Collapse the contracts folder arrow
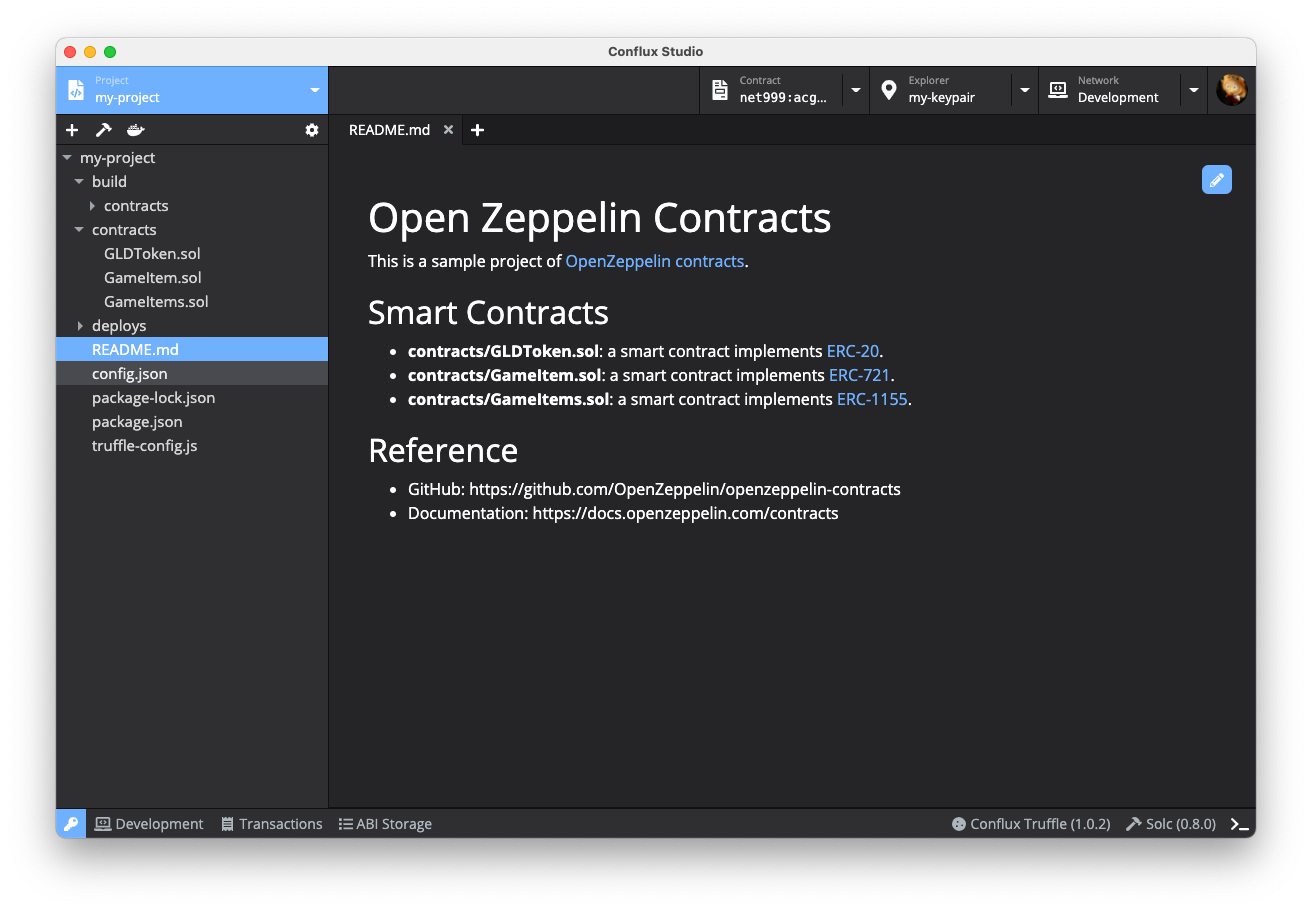This screenshot has height=912, width=1312. click(x=79, y=230)
